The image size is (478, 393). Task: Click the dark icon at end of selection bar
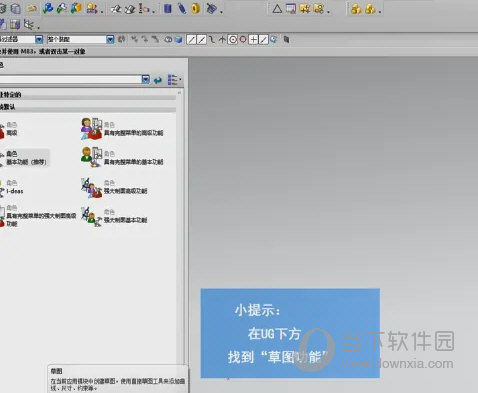pos(286,40)
